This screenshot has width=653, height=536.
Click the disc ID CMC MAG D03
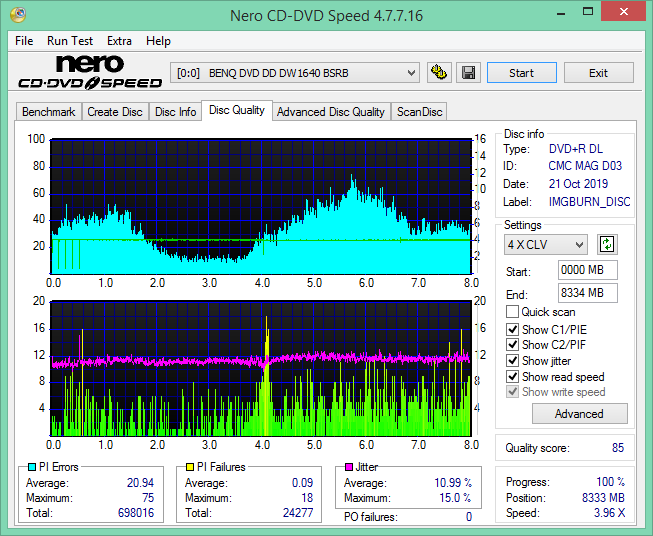[585, 166]
